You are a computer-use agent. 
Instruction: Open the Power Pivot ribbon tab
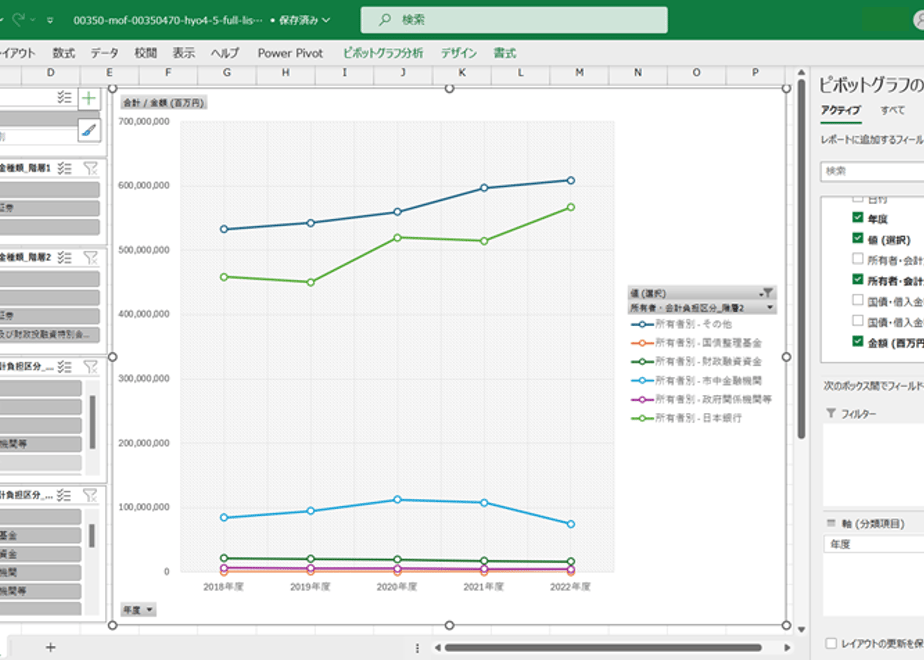pyautogui.click(x=291, y=53)
